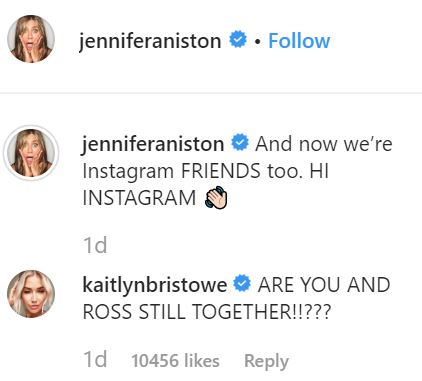This screenshot has width=422, height=381.
Task: Select the caption text 'And now we're Instagram FRIENDS too'
Action: (237, 157)
